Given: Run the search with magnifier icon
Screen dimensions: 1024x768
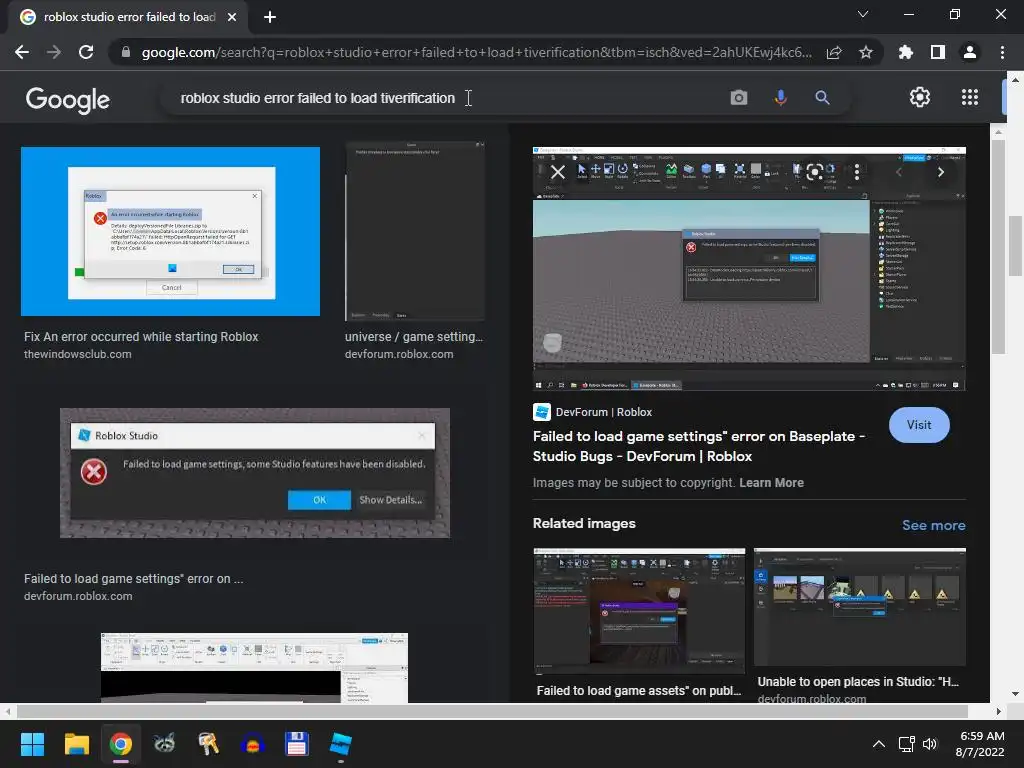Looking at the screenshot, I should pos(822,98).
